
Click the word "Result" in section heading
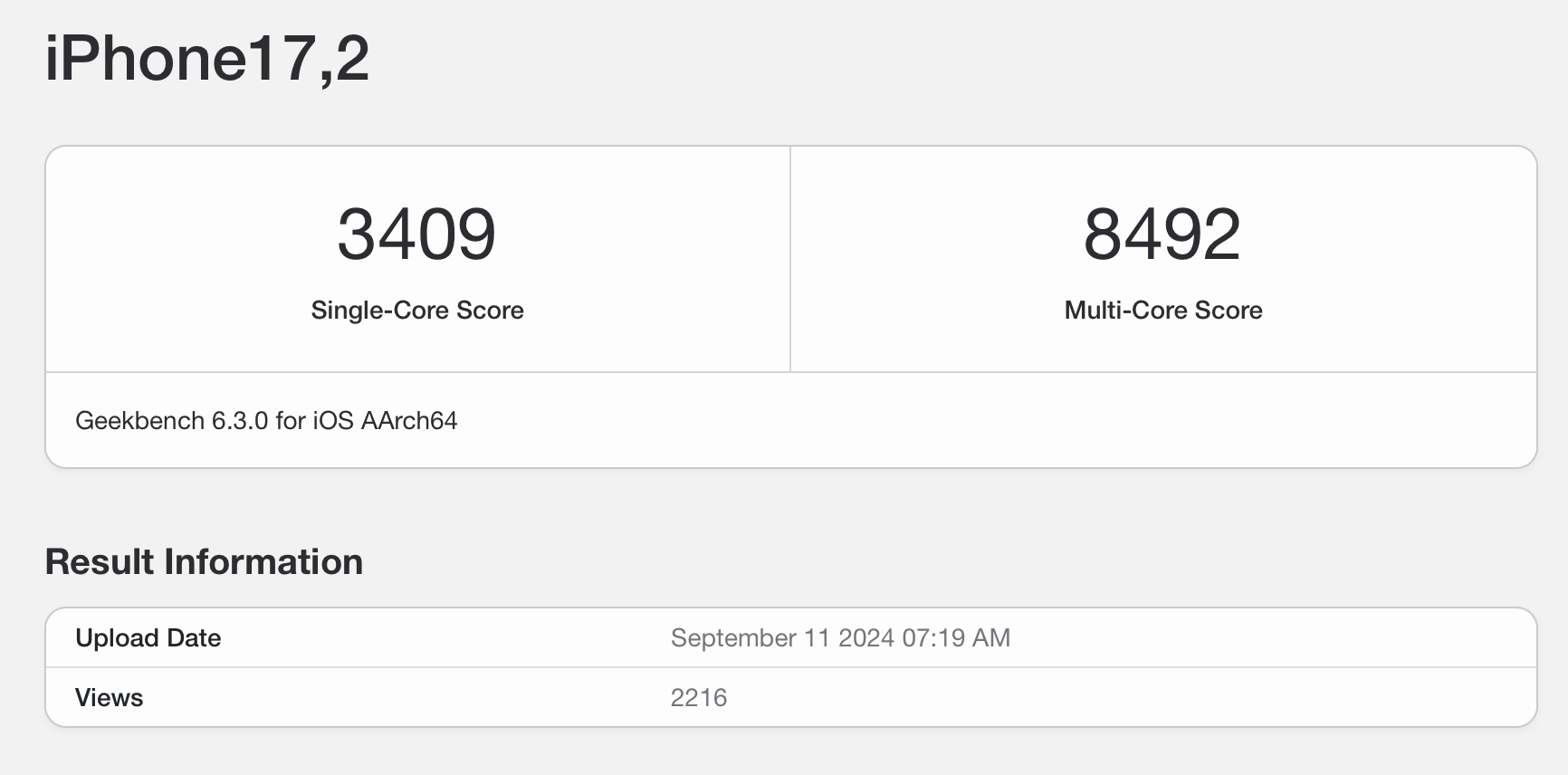click(x=100, y=562)
